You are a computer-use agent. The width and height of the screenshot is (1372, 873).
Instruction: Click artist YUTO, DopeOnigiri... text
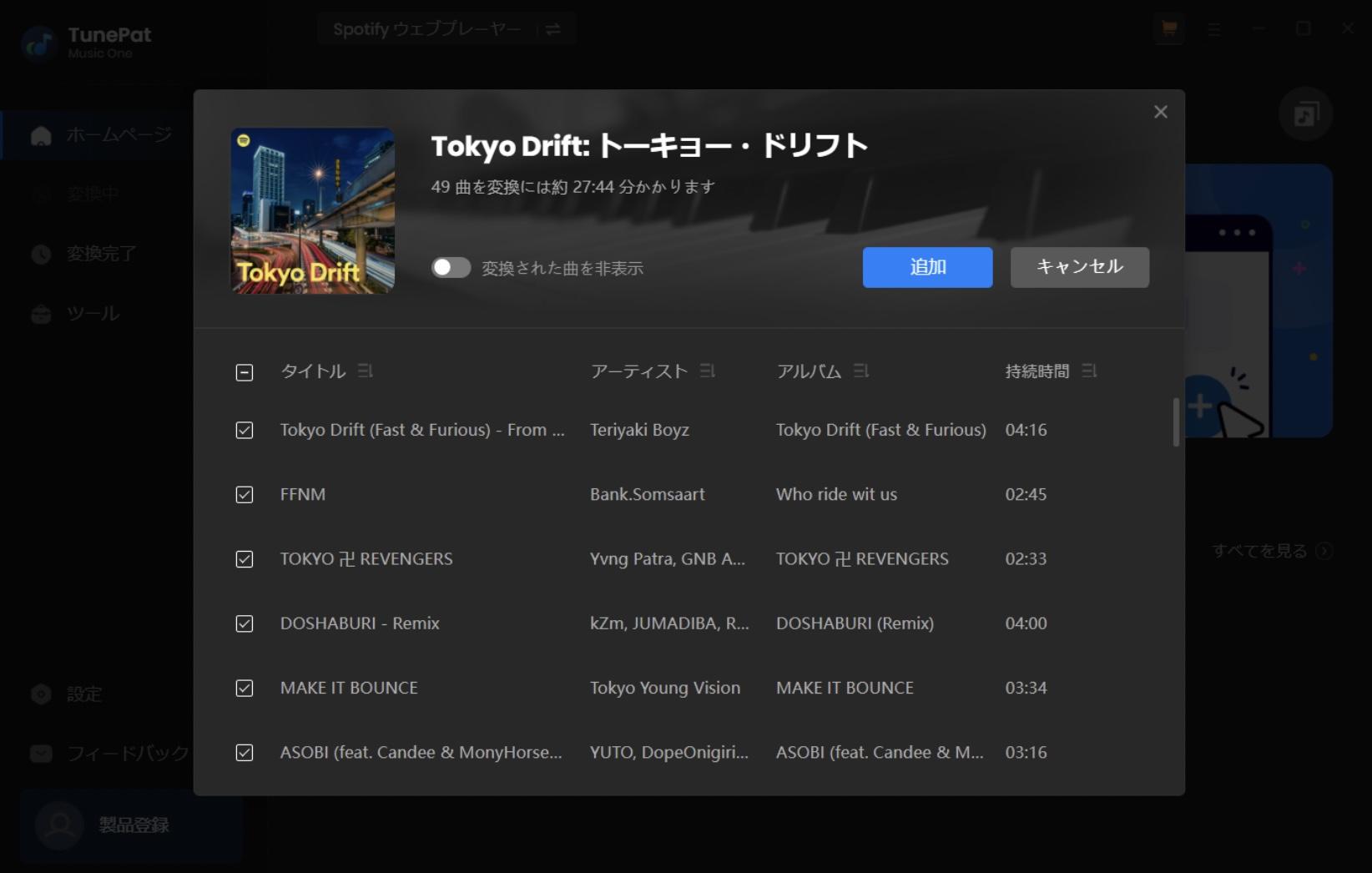coord(669,752)
